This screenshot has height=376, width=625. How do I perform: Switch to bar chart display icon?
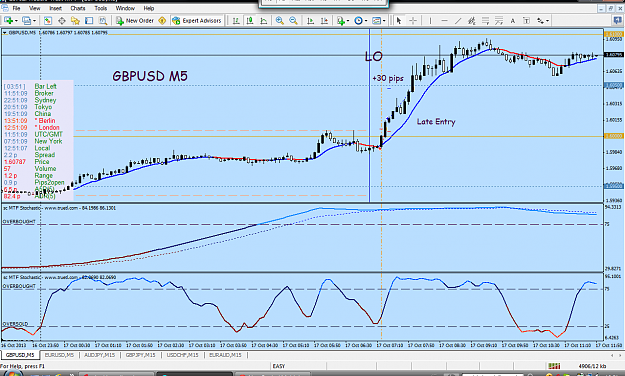click(x=236, y=20)
